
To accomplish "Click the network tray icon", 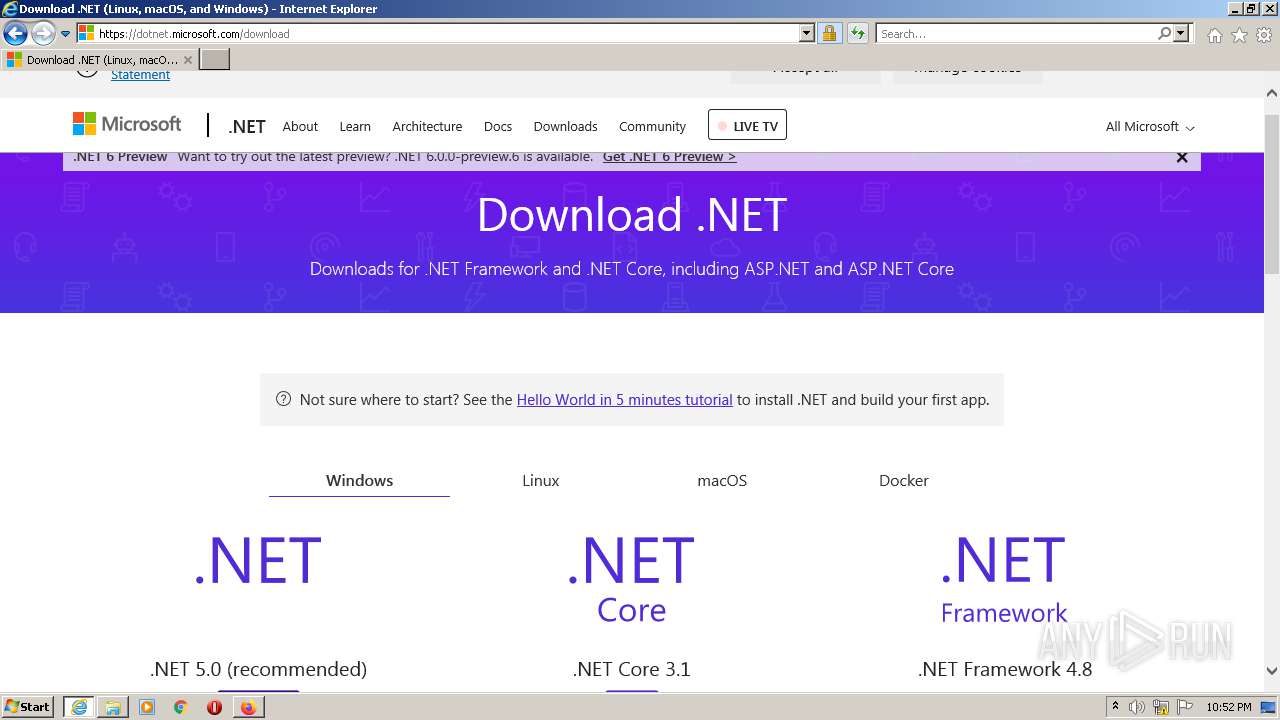I will 1161,707.
